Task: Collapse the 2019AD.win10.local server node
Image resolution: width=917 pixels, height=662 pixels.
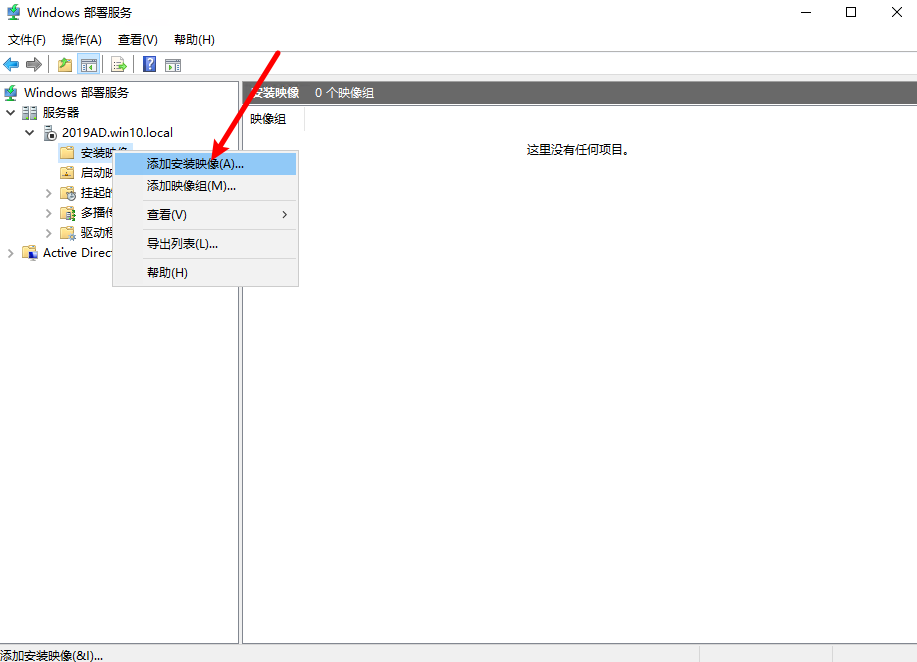Action: pos(29,132)
